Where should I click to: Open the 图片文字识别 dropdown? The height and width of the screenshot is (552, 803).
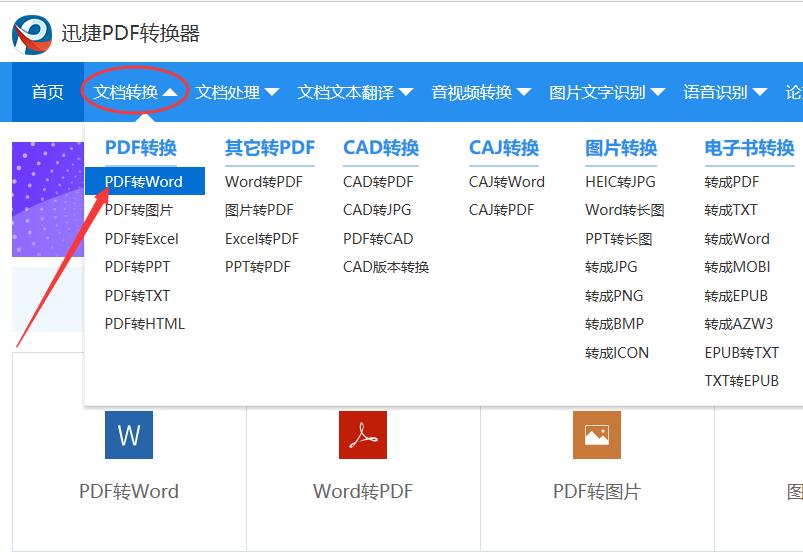point(607,92)
